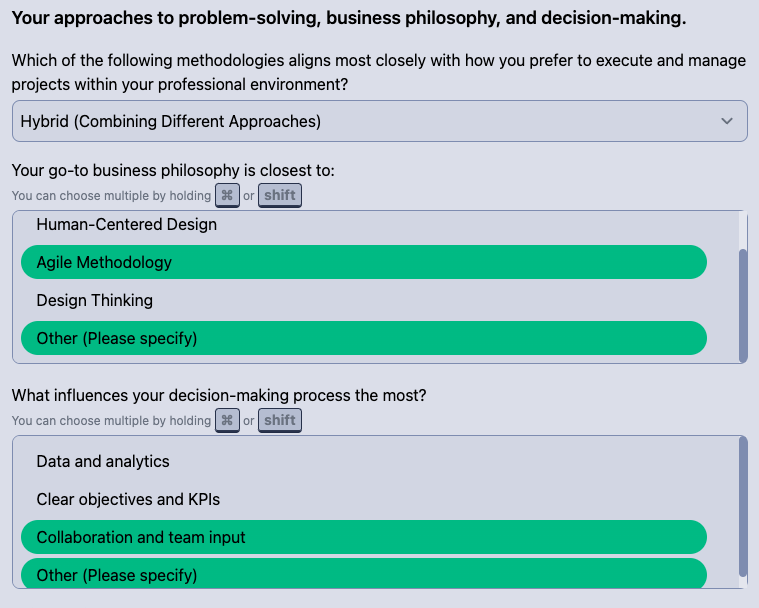The width and height of the screenshot is (759, 608).
Task: Pick Clear objectives and KPIs option
Action: [128, 499]
